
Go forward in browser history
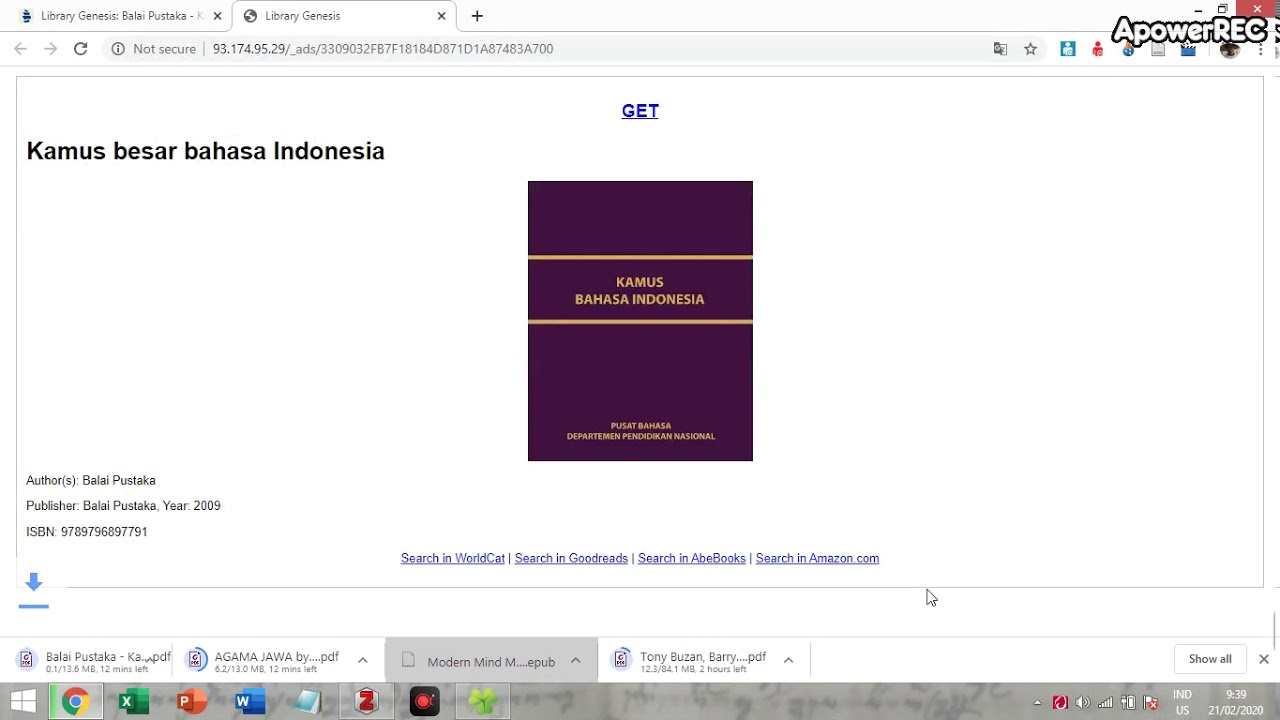(x=50, y=48)
